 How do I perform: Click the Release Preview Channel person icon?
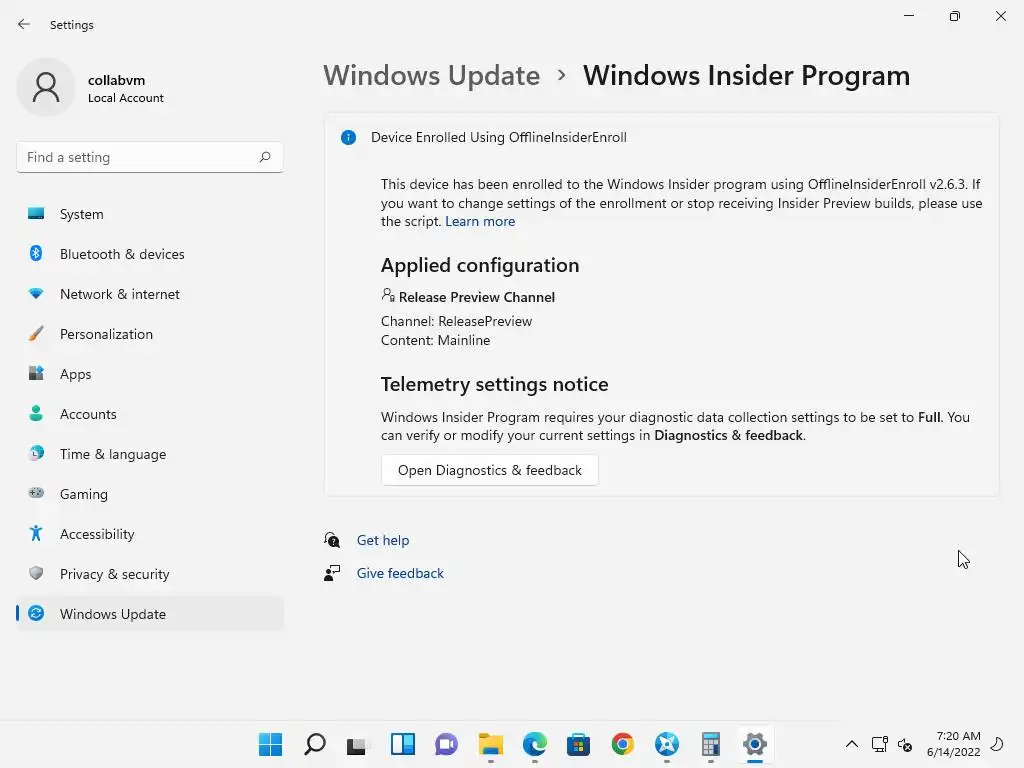388,295
